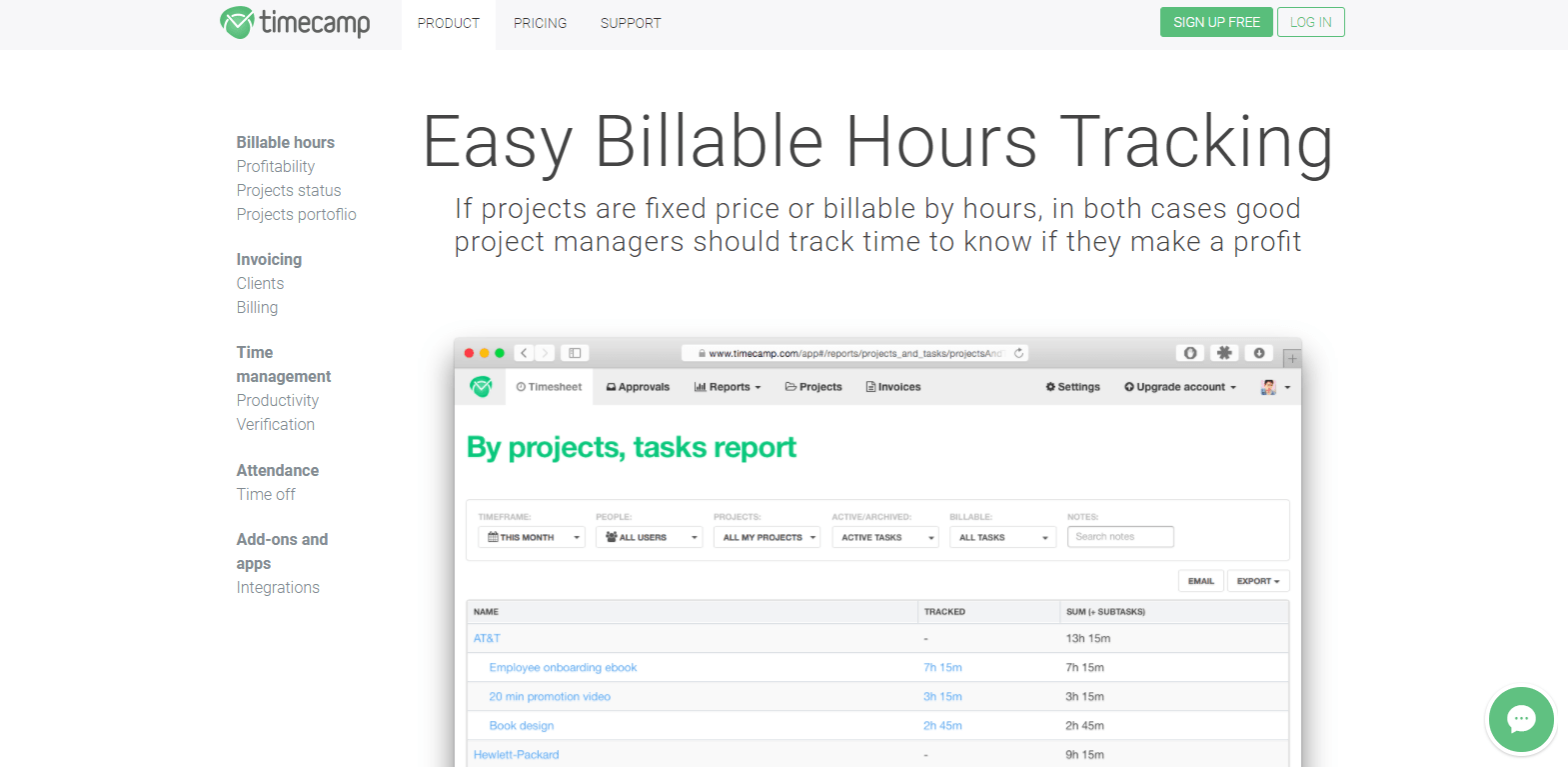Screen dimensions: 1568x767
Task: Click Time off sidebar link
Action: 266,494
